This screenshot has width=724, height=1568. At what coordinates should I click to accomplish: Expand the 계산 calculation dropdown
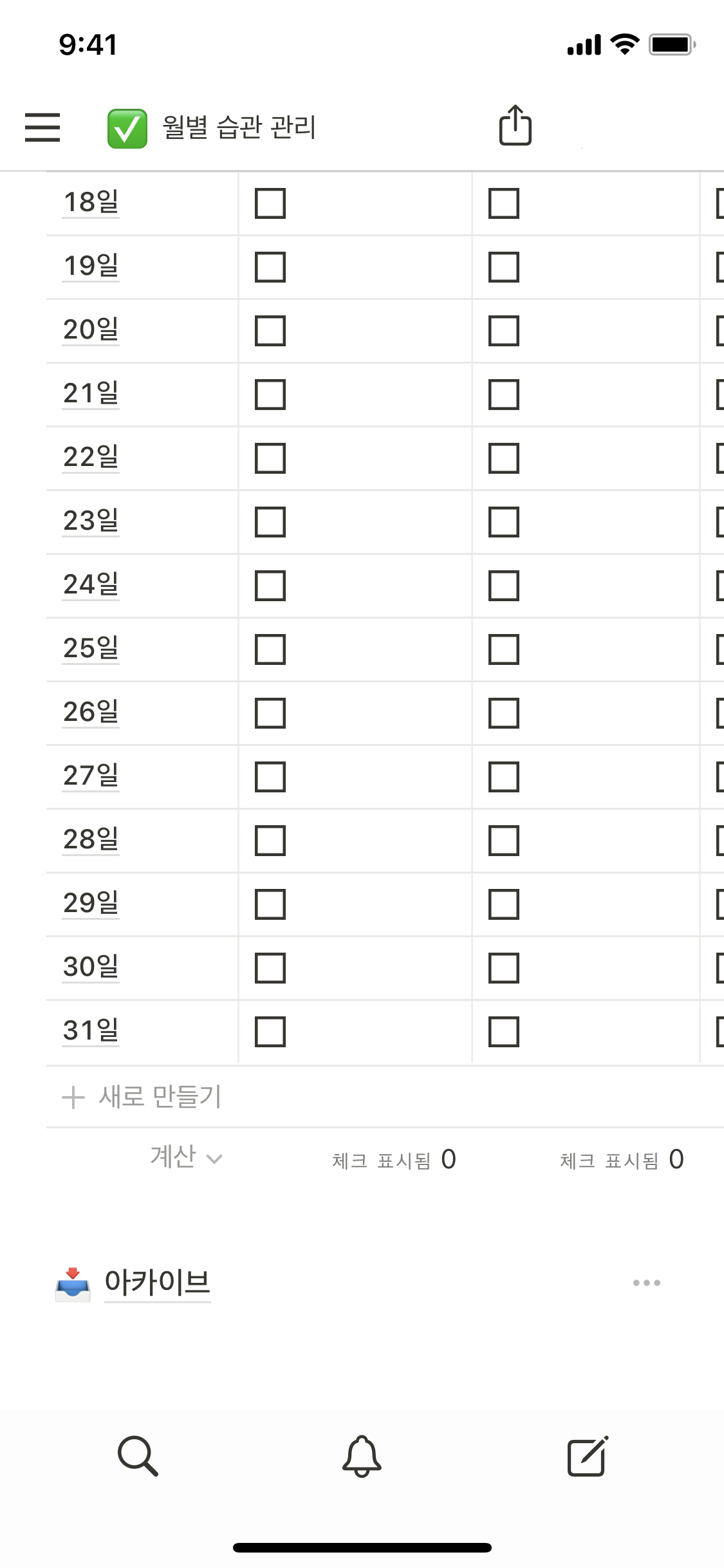point(186,1158)
